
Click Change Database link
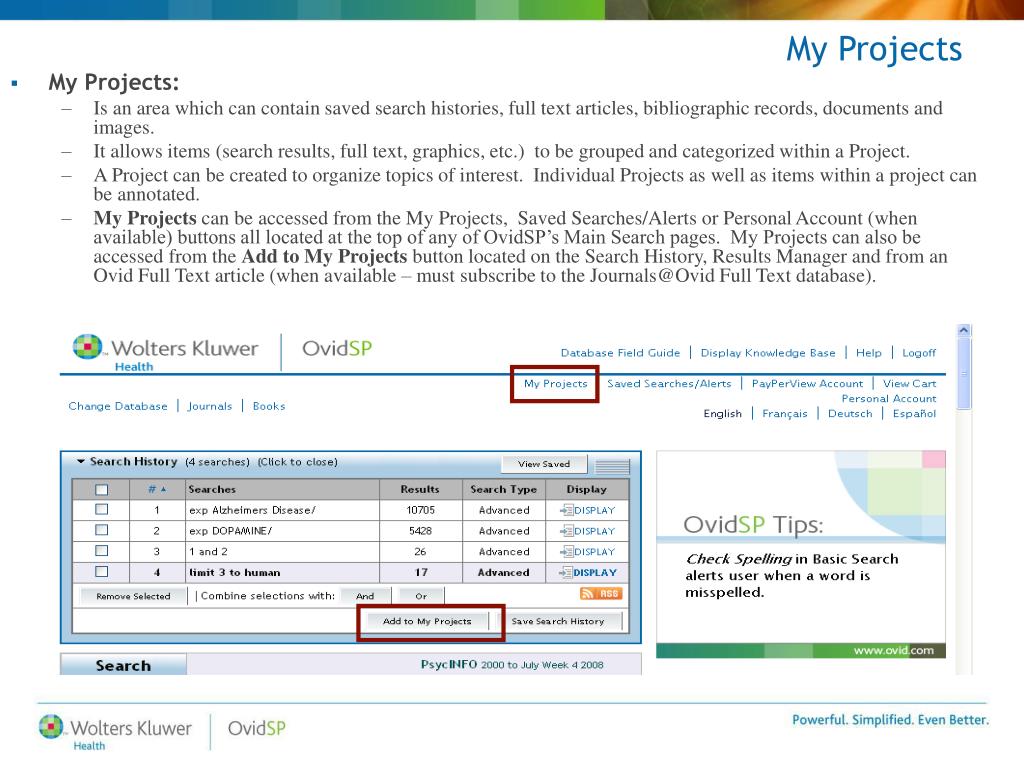(x=118, y=406)
